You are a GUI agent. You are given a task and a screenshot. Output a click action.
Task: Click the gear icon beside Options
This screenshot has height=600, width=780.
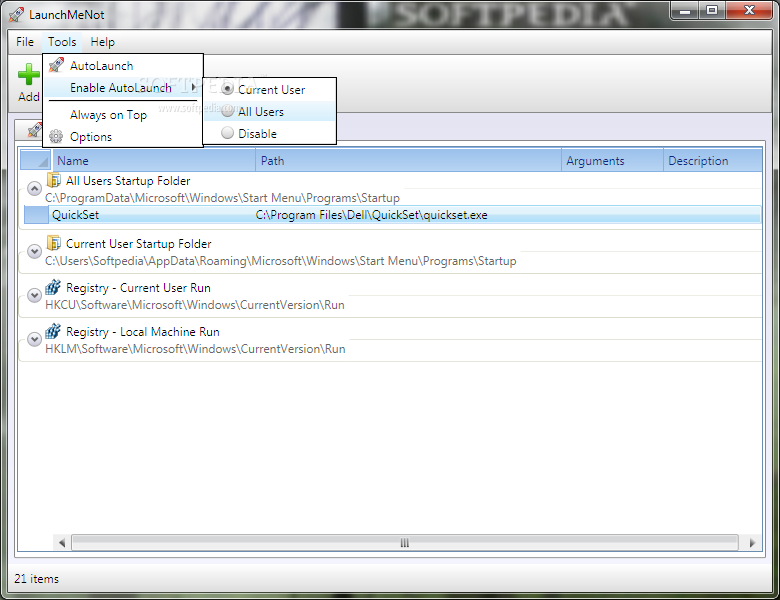pos(56,136)
